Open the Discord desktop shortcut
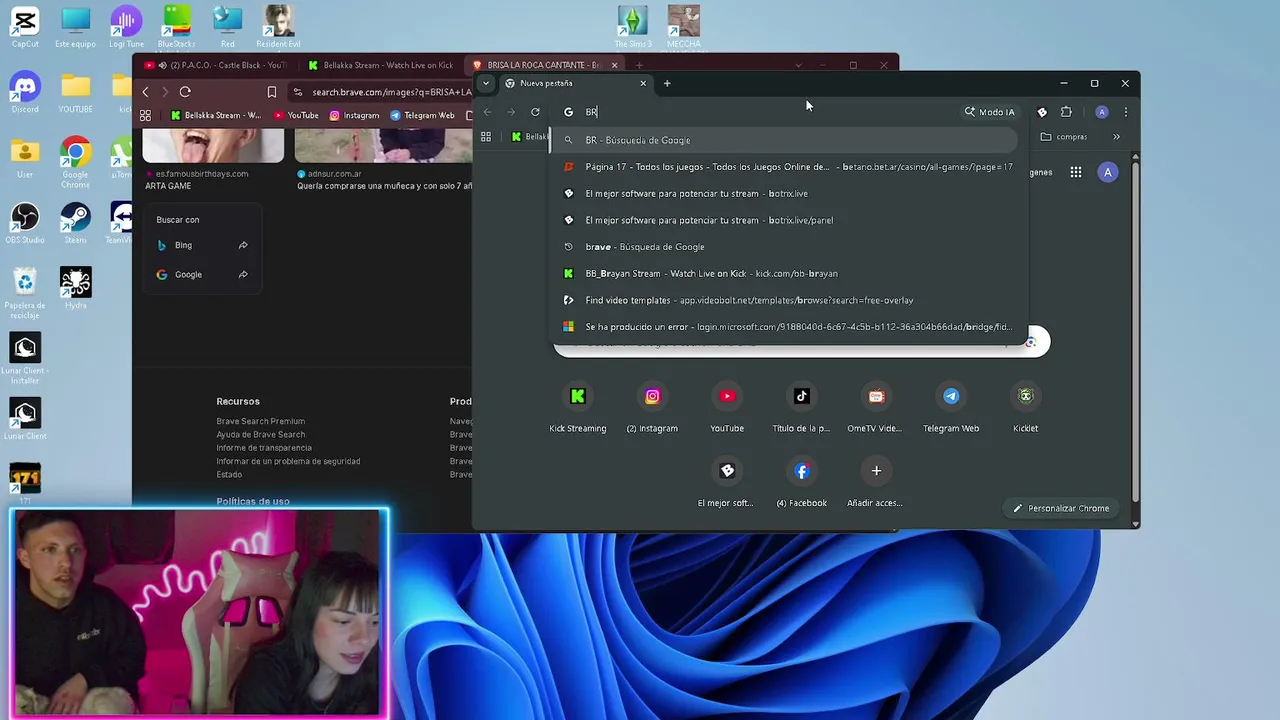1280x720 pixels. pyautogui.click(x=25, y=92)
